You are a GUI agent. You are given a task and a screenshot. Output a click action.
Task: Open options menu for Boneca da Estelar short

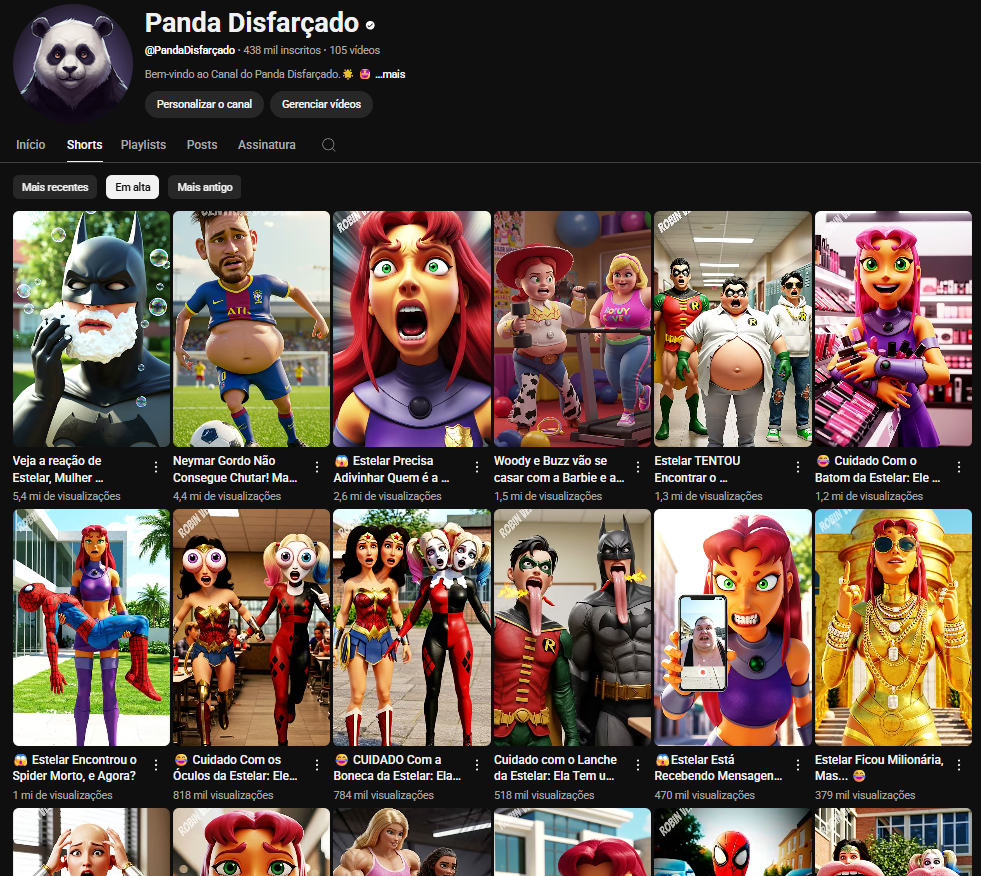coord(477,765)
